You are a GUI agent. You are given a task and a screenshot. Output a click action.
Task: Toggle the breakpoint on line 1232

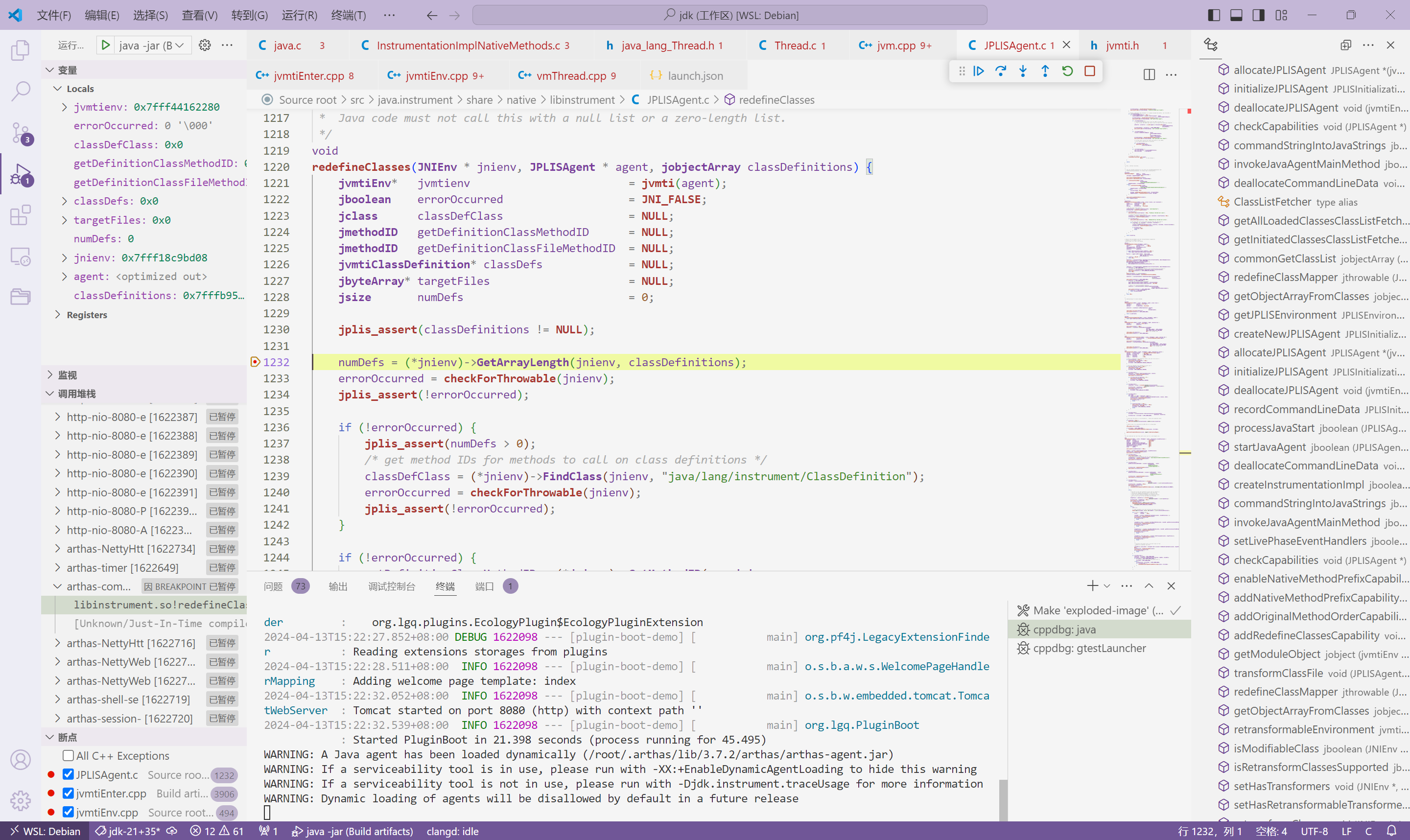click(254, 362)
